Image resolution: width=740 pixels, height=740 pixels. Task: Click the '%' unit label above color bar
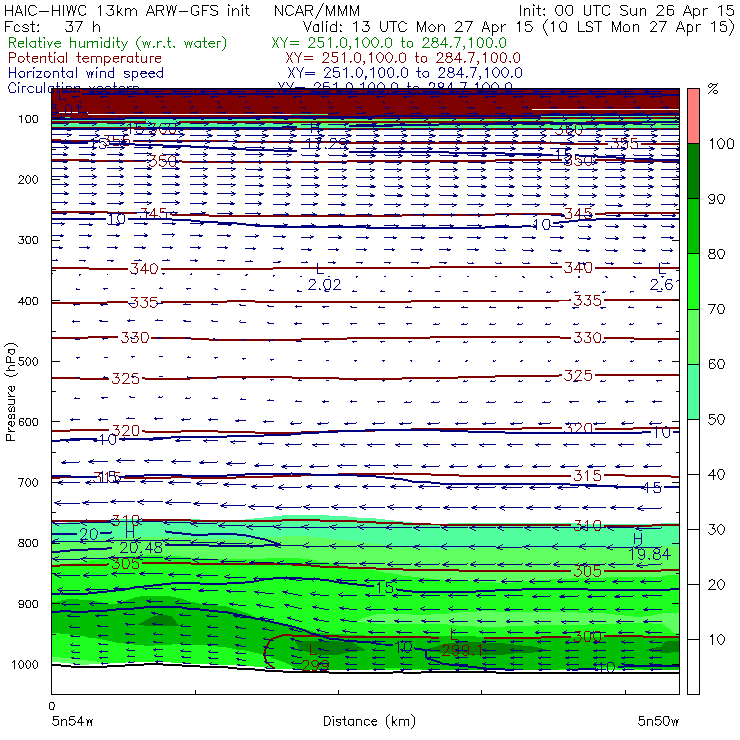click(x=713, y=89)
